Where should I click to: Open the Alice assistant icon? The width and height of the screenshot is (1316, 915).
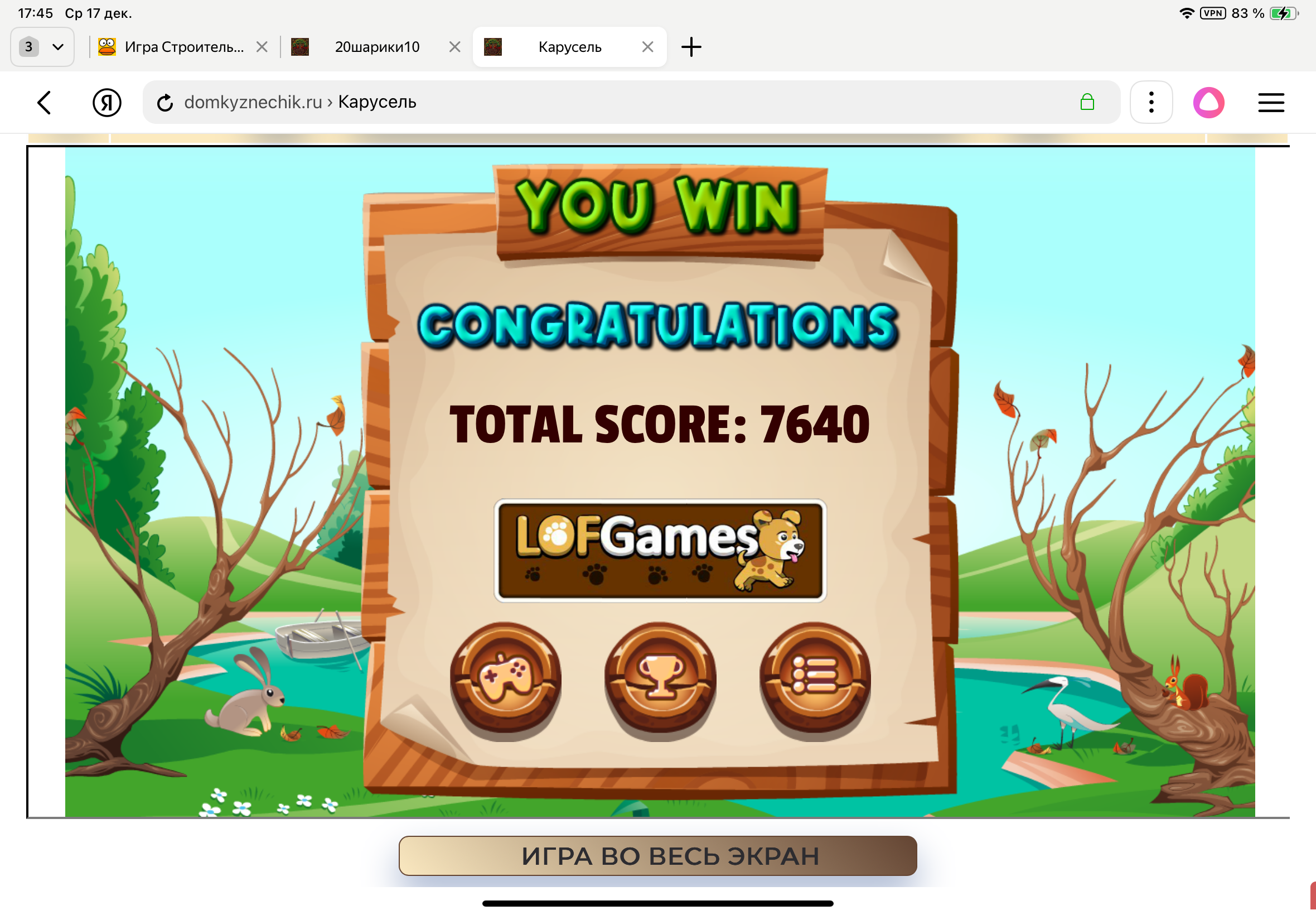tap(1208, 103)
